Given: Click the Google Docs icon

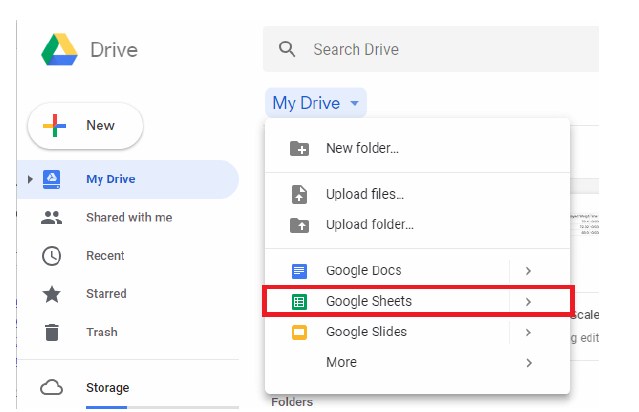Looking at the screenshot, I should pyautogui.click(x=300, y=271).
